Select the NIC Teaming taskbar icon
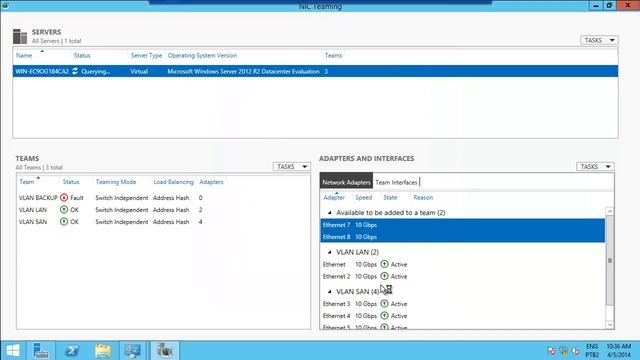The image size is (640, 360). 164,351
